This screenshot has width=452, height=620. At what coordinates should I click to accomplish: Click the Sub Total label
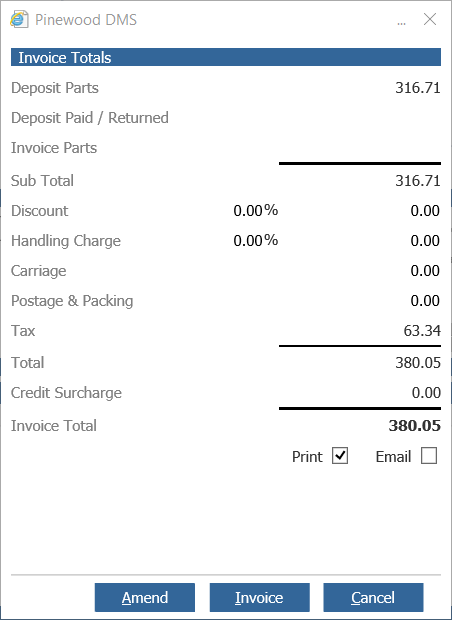pos(42,181)
